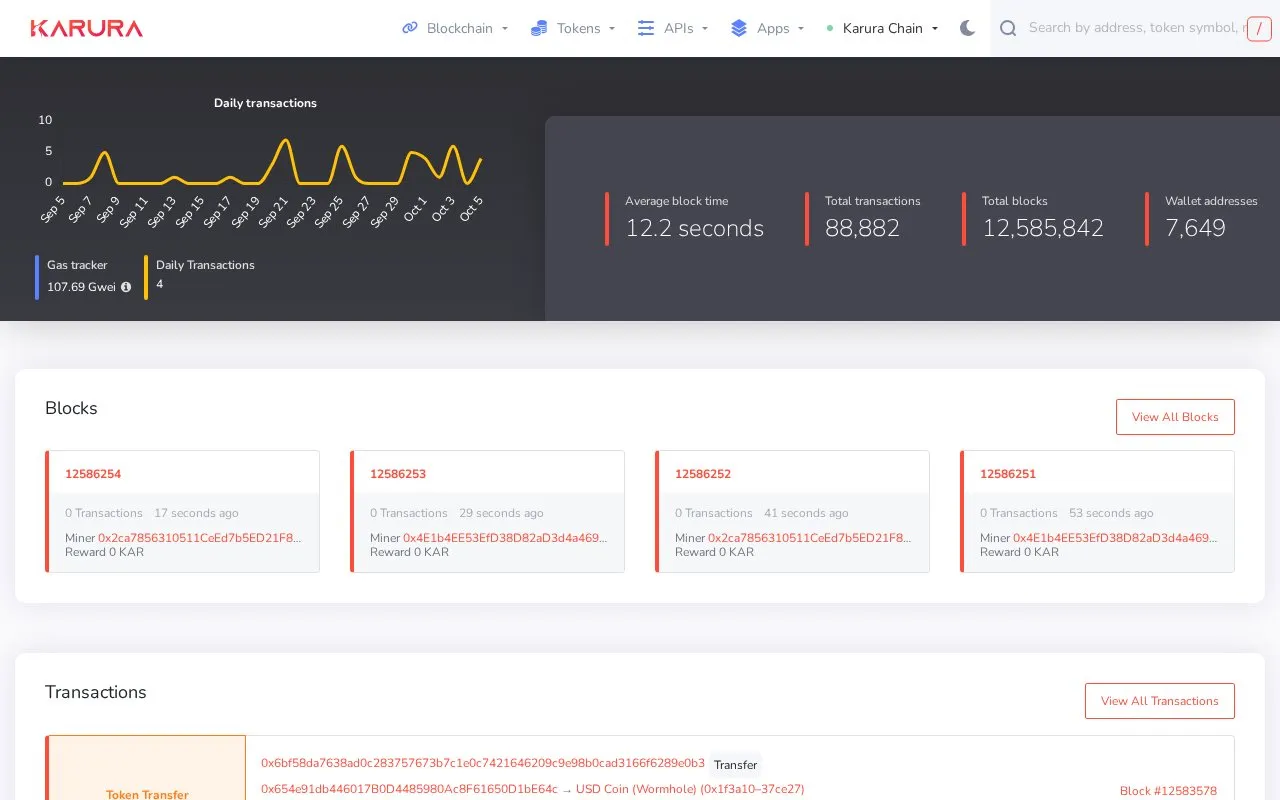Open transaction hash 0x6bf58da7638a...
The width and height of the screenshot is (1280, 800).
483,763
